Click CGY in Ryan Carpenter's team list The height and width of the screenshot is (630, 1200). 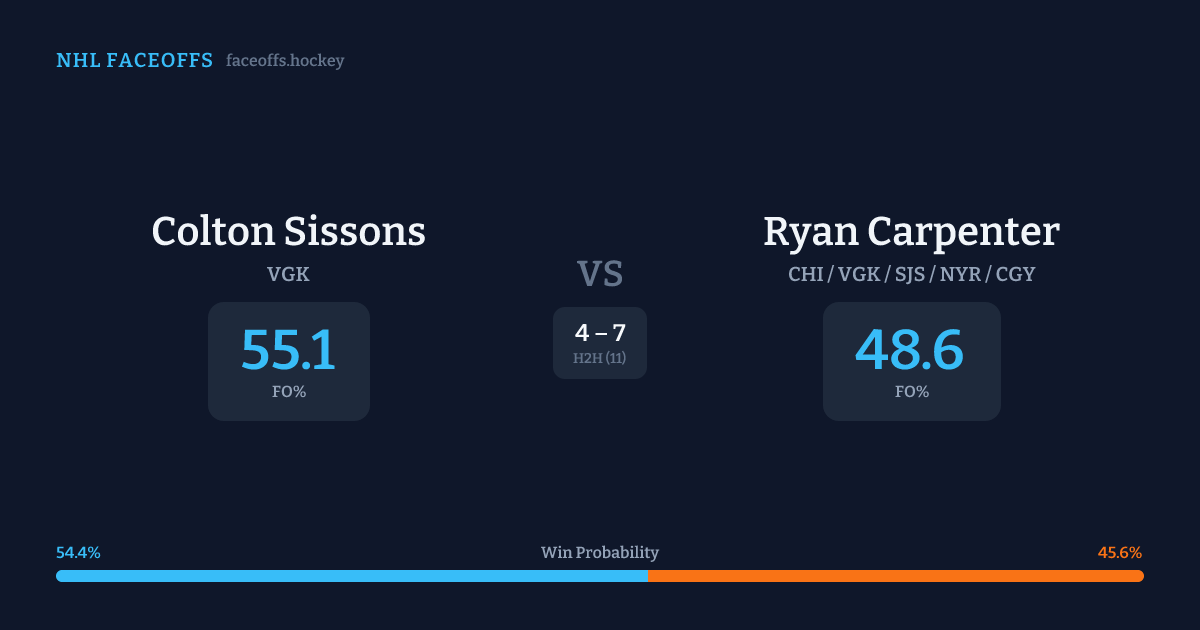pos(1015,274)
